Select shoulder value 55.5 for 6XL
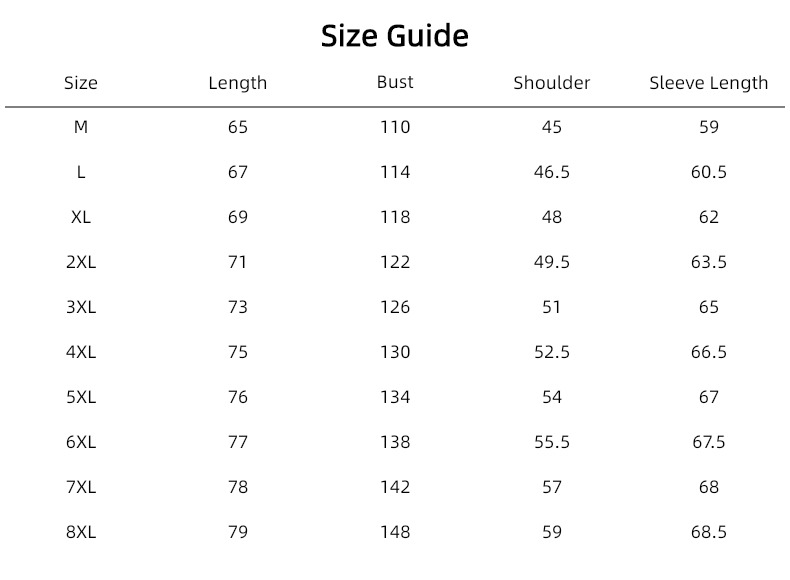 pos(552,442)
